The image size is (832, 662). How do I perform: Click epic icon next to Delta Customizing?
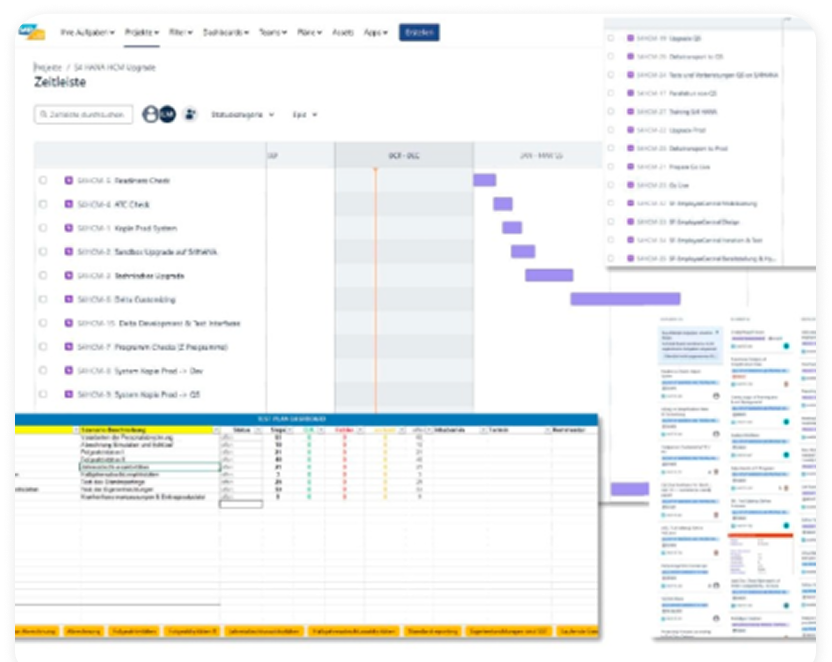[69, 299]
